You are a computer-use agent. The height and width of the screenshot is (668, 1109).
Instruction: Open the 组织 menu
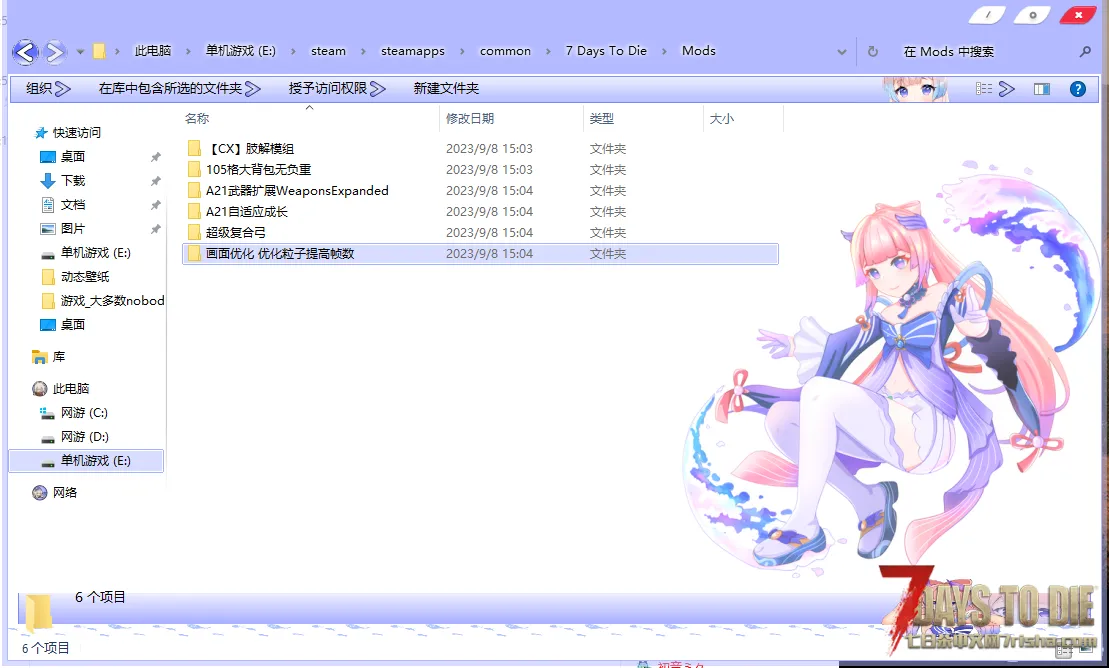tap(48, 88)
